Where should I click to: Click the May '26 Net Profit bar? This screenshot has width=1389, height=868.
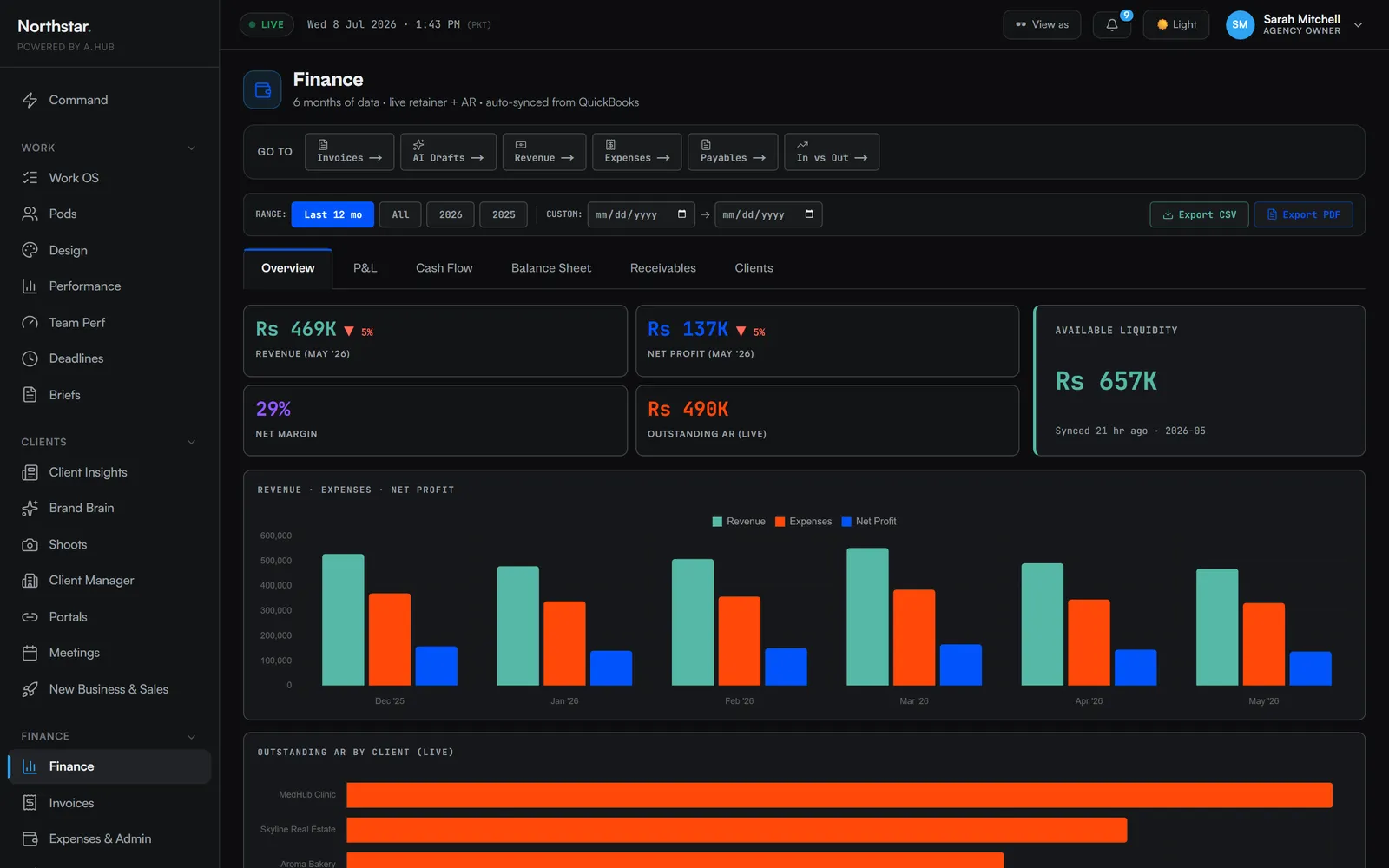click(x=1311, y=668)
